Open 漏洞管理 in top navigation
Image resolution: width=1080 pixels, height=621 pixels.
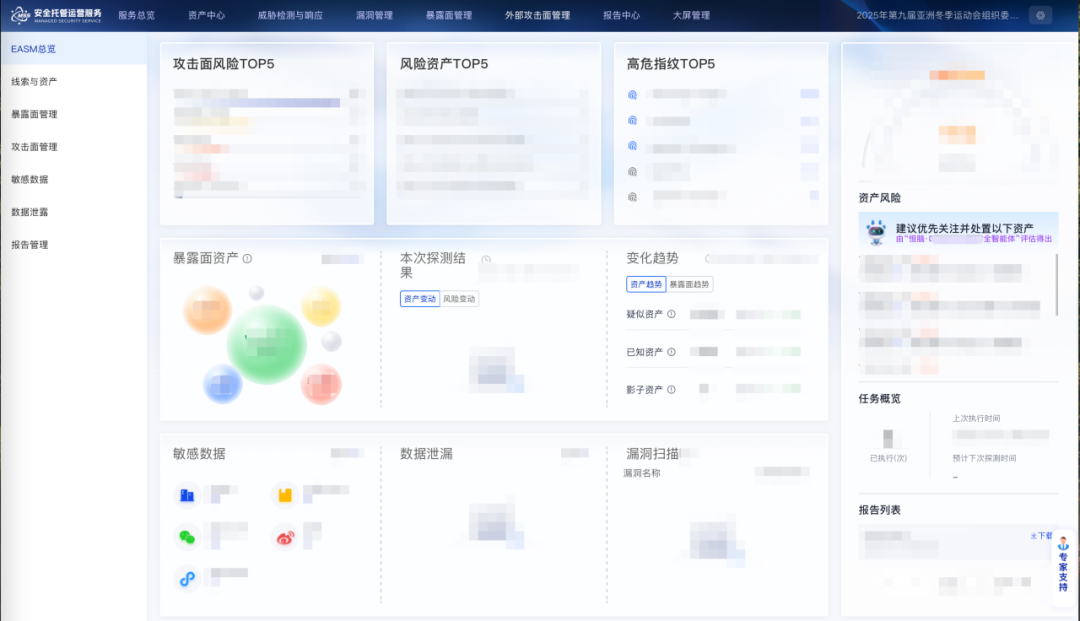click(x=374, y=16)
